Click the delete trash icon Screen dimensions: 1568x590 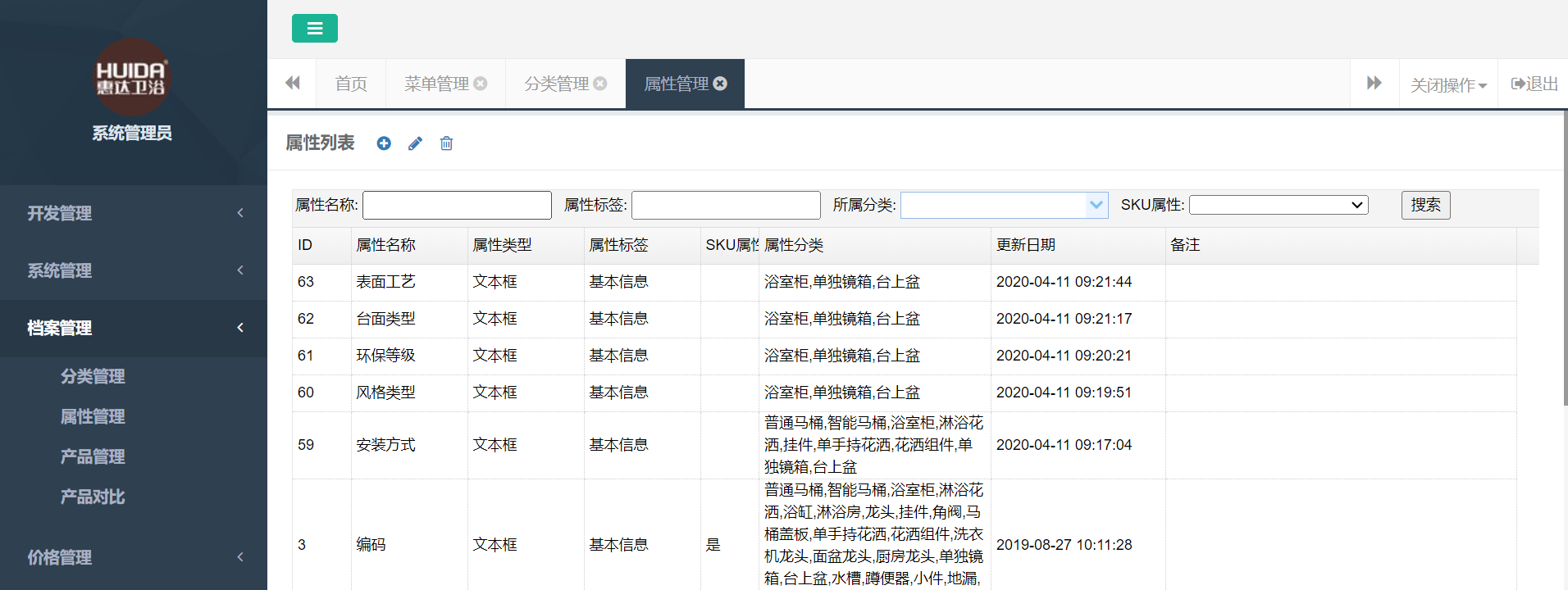click(x=446, y=143)
